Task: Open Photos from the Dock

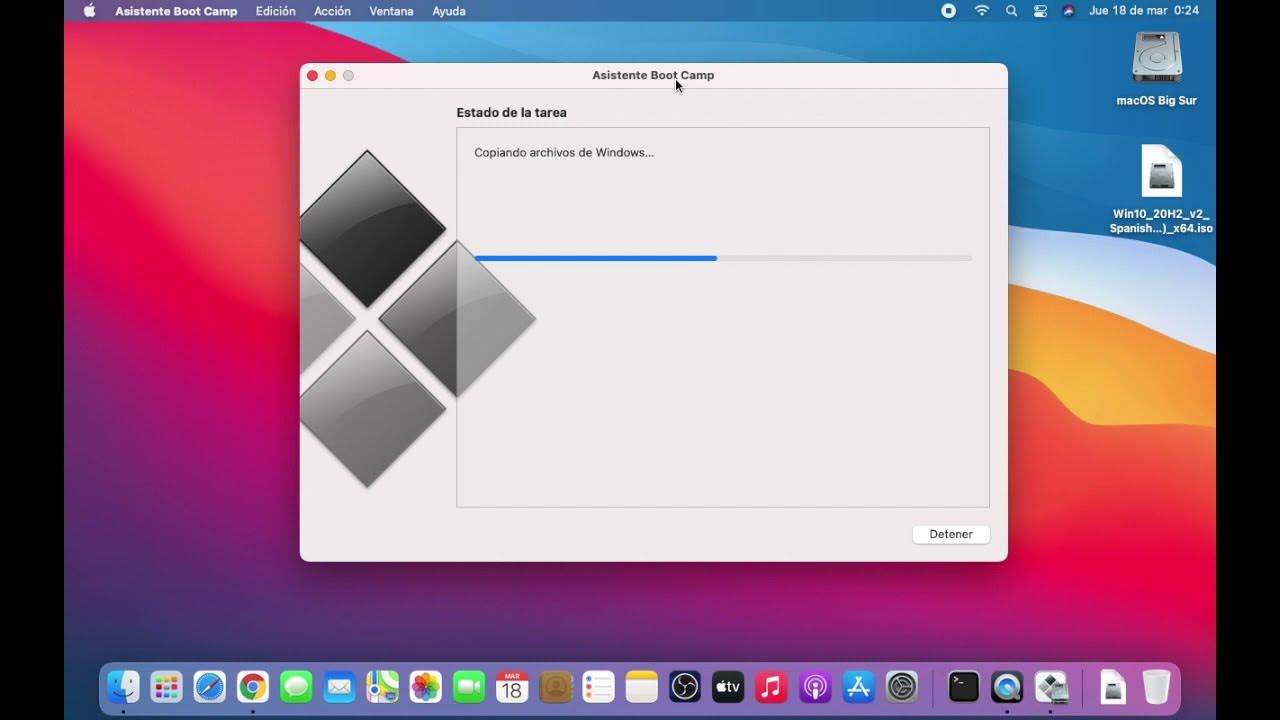Action: click(x=426, y=687)
